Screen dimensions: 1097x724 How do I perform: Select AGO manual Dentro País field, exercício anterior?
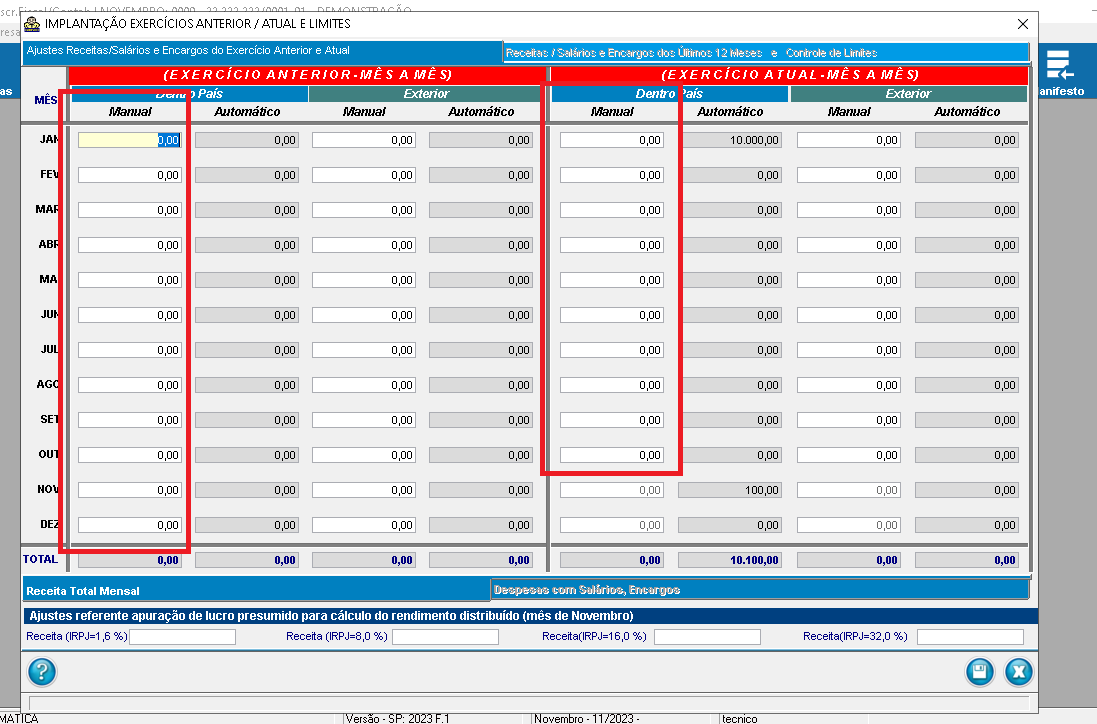(130, 385)
